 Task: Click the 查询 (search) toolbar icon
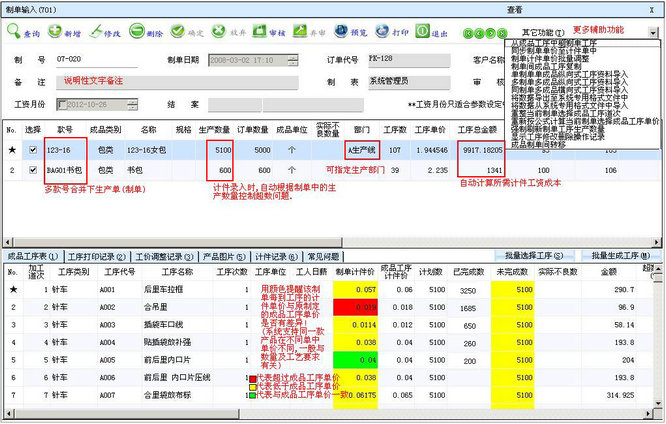click(x=24, y=33)
